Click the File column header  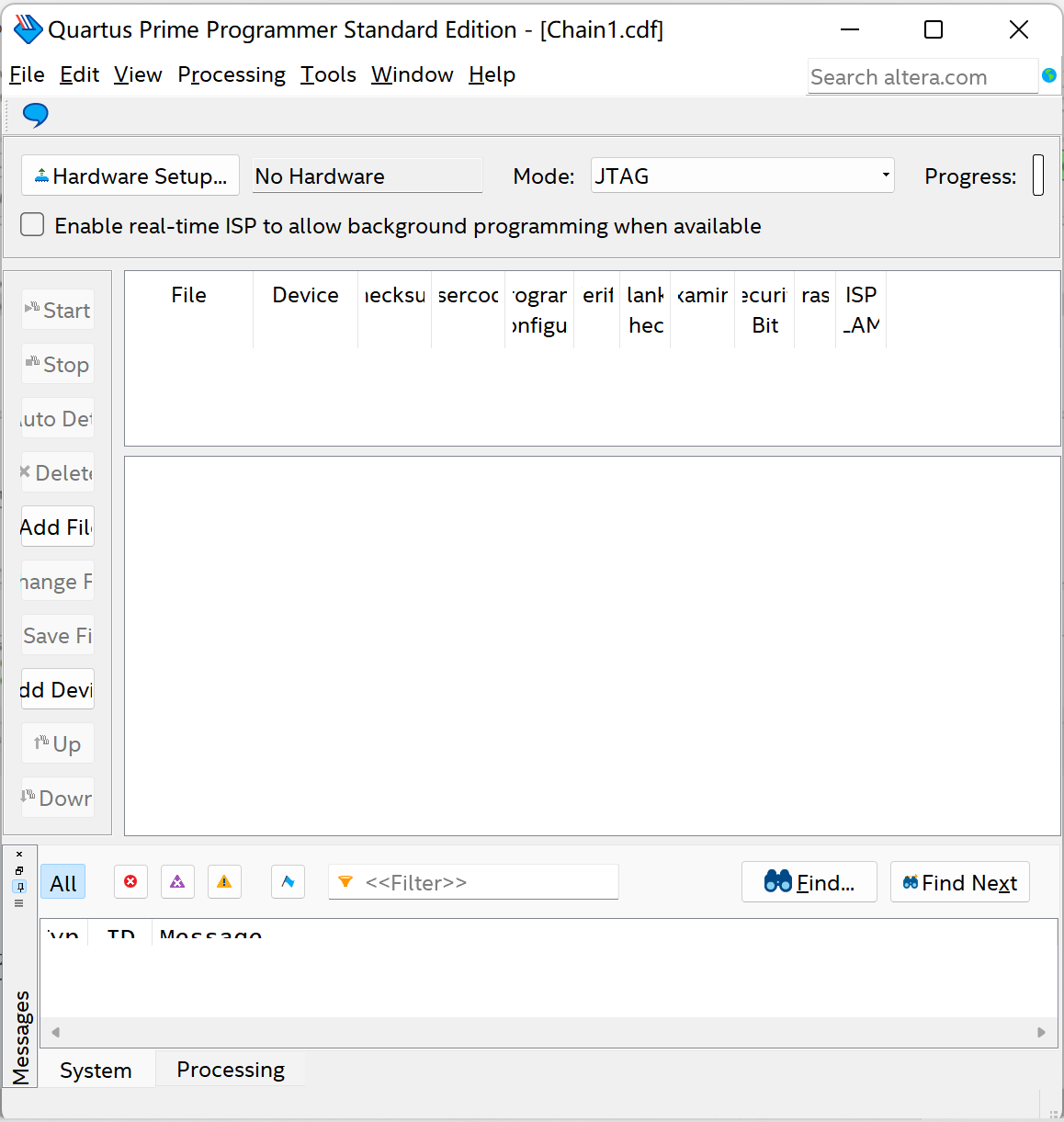click(x=189, y=310)
